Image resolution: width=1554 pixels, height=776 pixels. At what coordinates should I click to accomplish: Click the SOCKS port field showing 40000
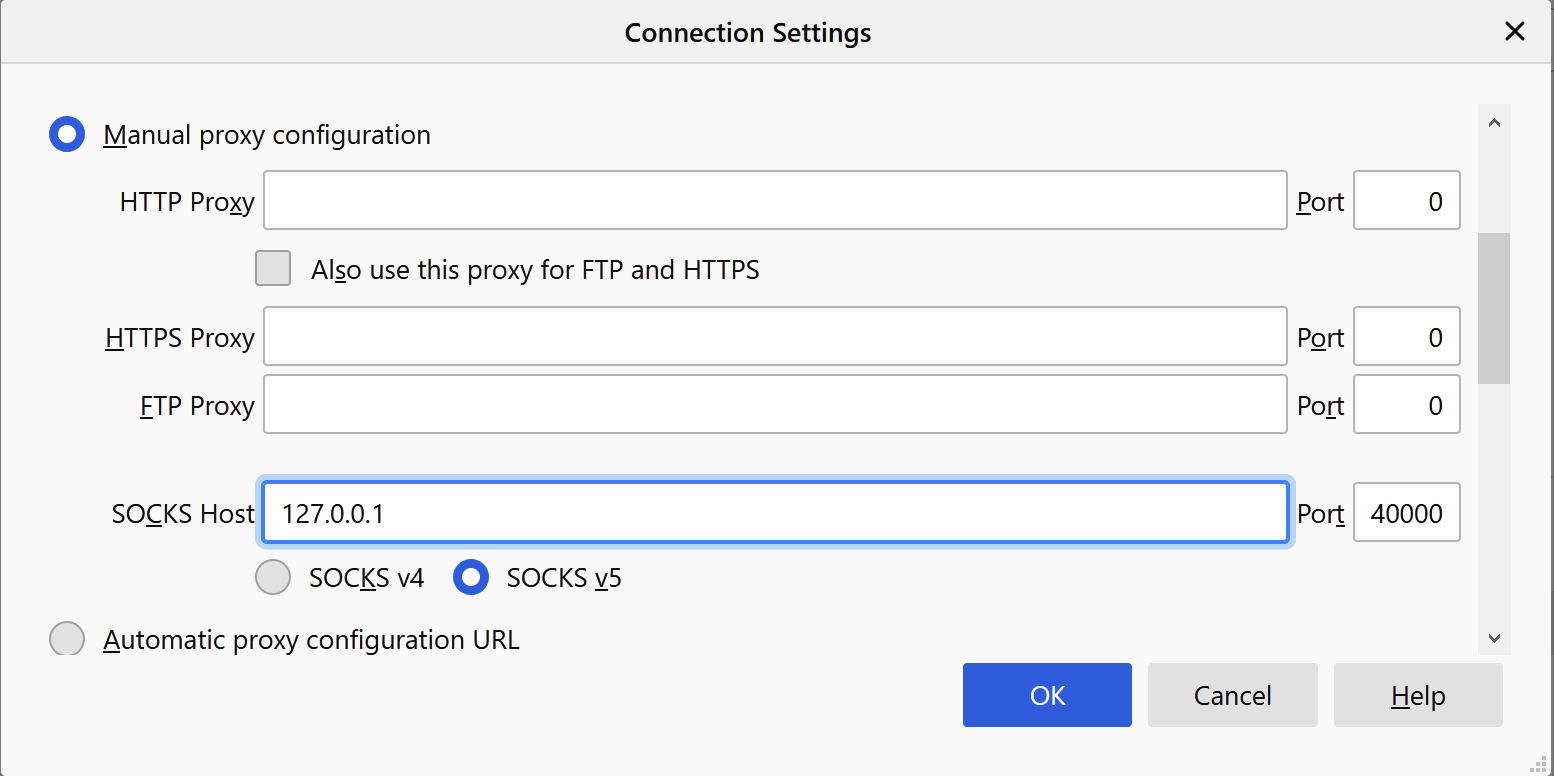(x=1406, y=513)
